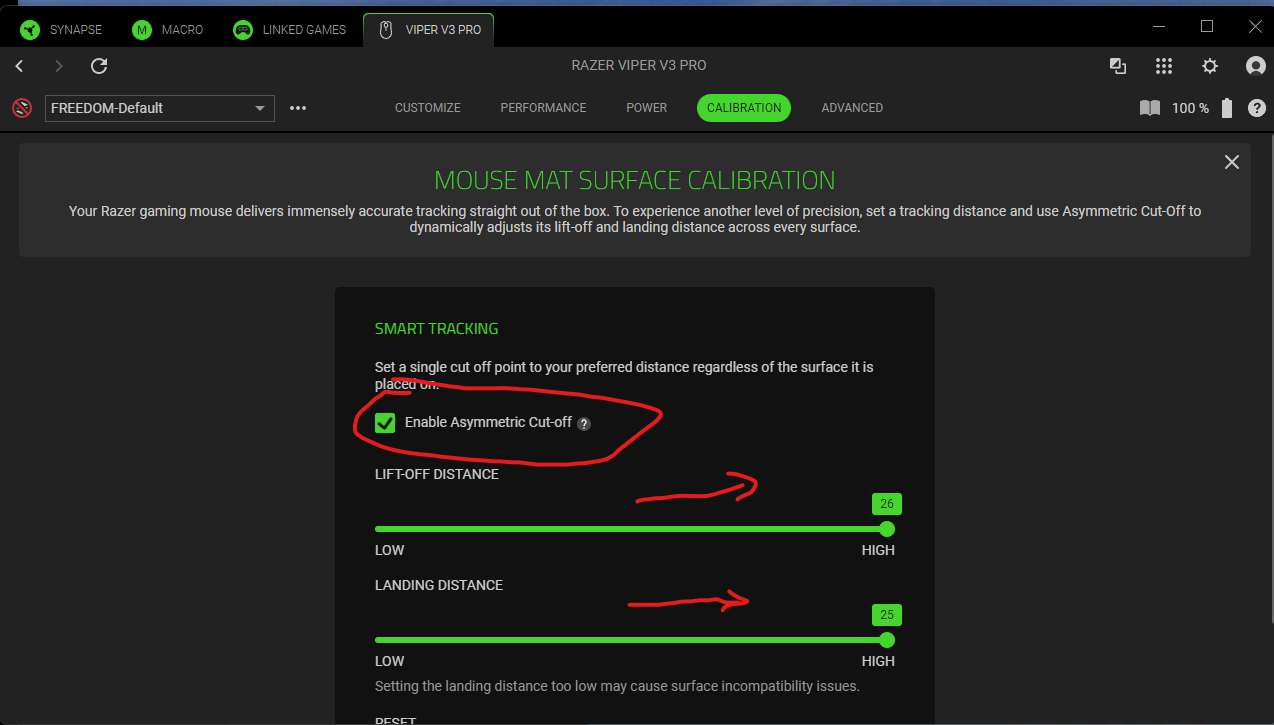Click the Asymmetric Cut-off help tooltip icon
The width and height of the screenshot is (1274, 725).
pyautogui.click(x=584, y=424)
